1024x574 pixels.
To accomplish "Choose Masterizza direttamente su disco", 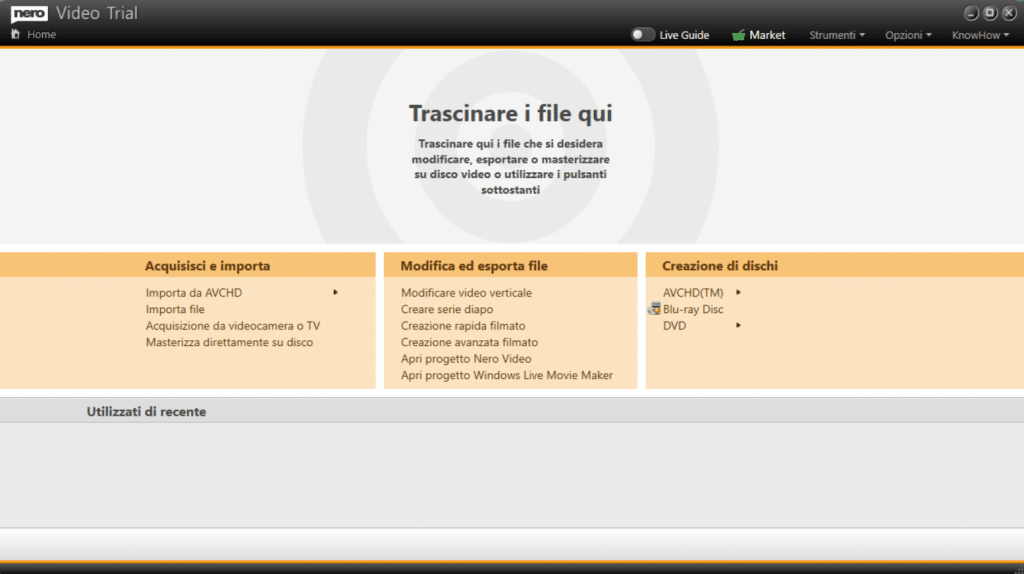I will [x=229, y=342].
